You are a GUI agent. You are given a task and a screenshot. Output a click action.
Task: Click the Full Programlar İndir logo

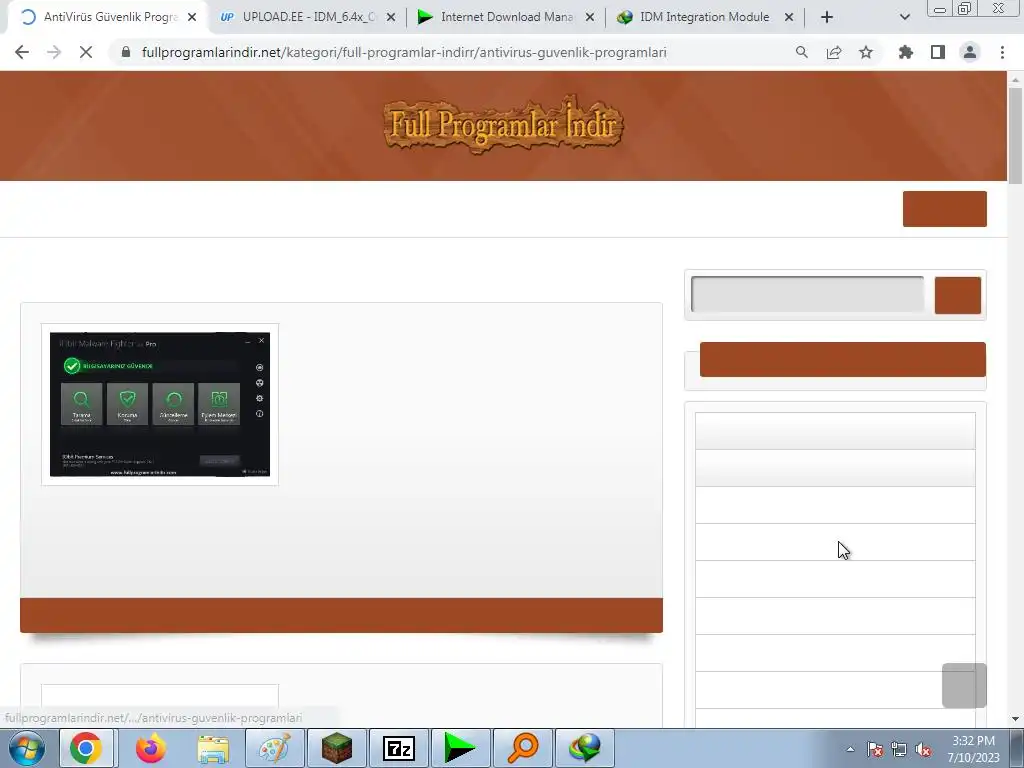[x=503, y=125]
